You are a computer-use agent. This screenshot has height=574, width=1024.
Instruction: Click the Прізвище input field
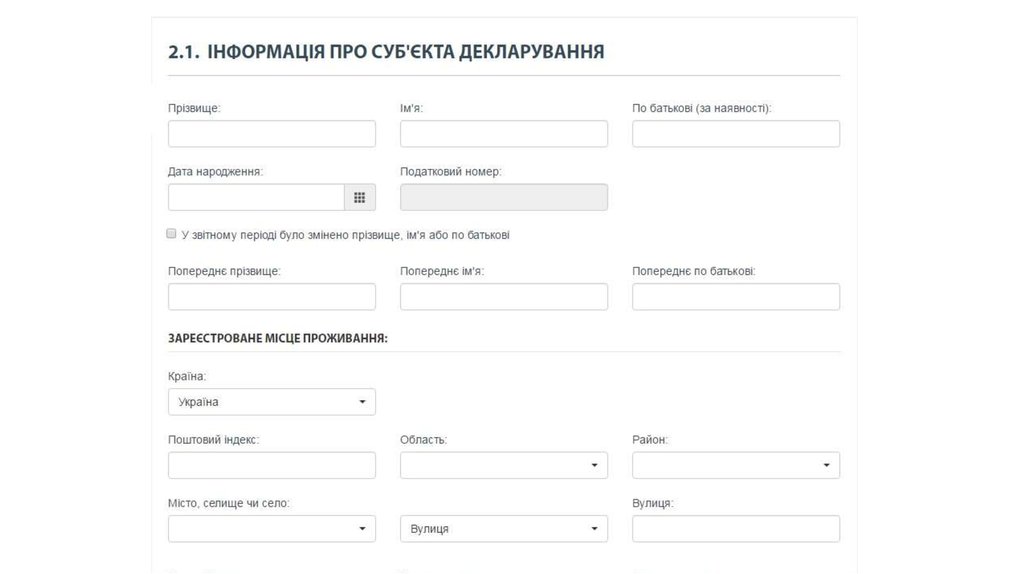click(272, 134)
